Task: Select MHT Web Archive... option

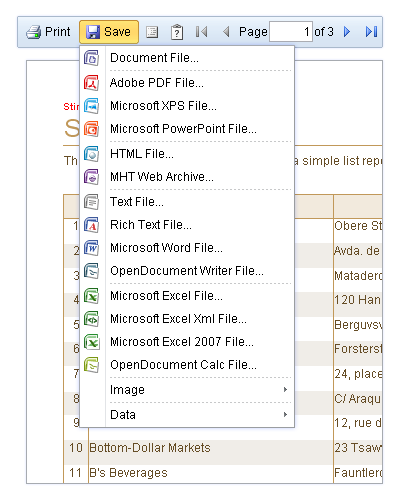Action: 187,177
